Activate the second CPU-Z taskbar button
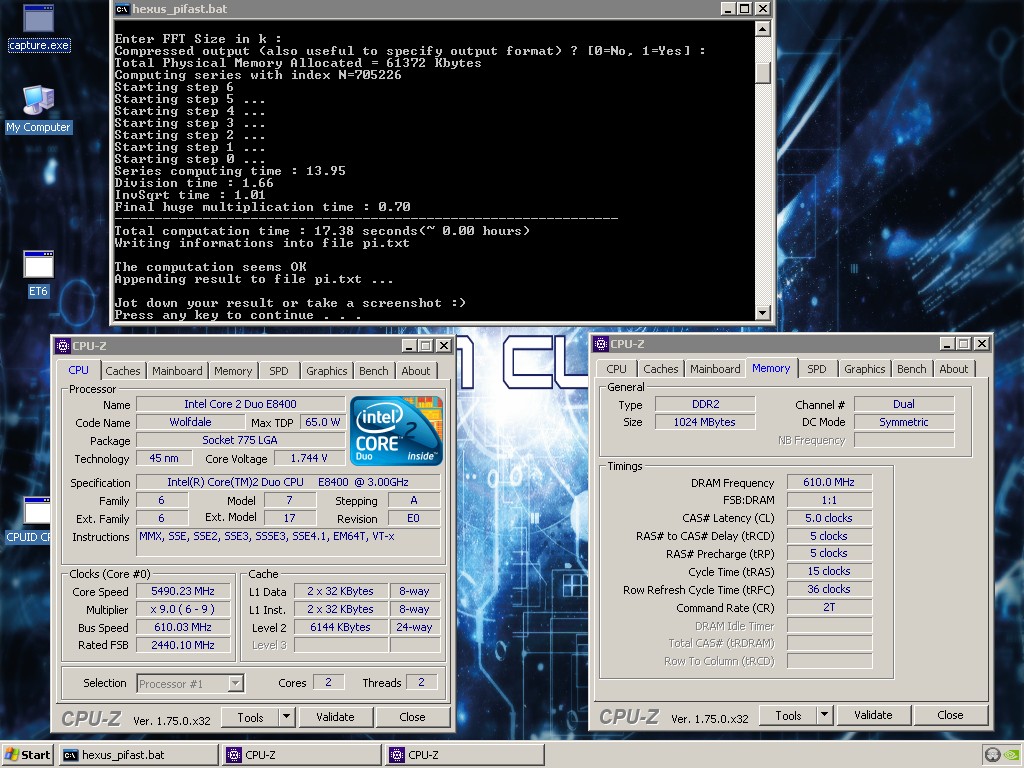1024x768 pixels. coord(465,755)
